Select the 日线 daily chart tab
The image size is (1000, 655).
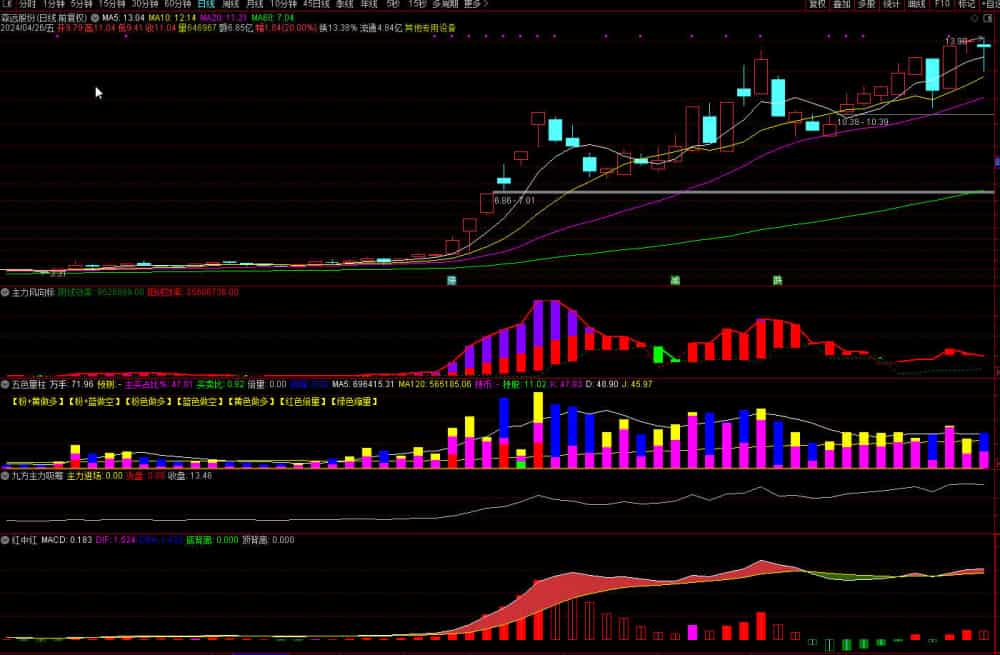206,4
